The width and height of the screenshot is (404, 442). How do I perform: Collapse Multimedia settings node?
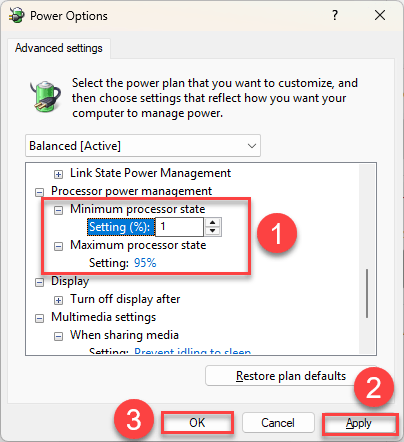pos(39,318)
